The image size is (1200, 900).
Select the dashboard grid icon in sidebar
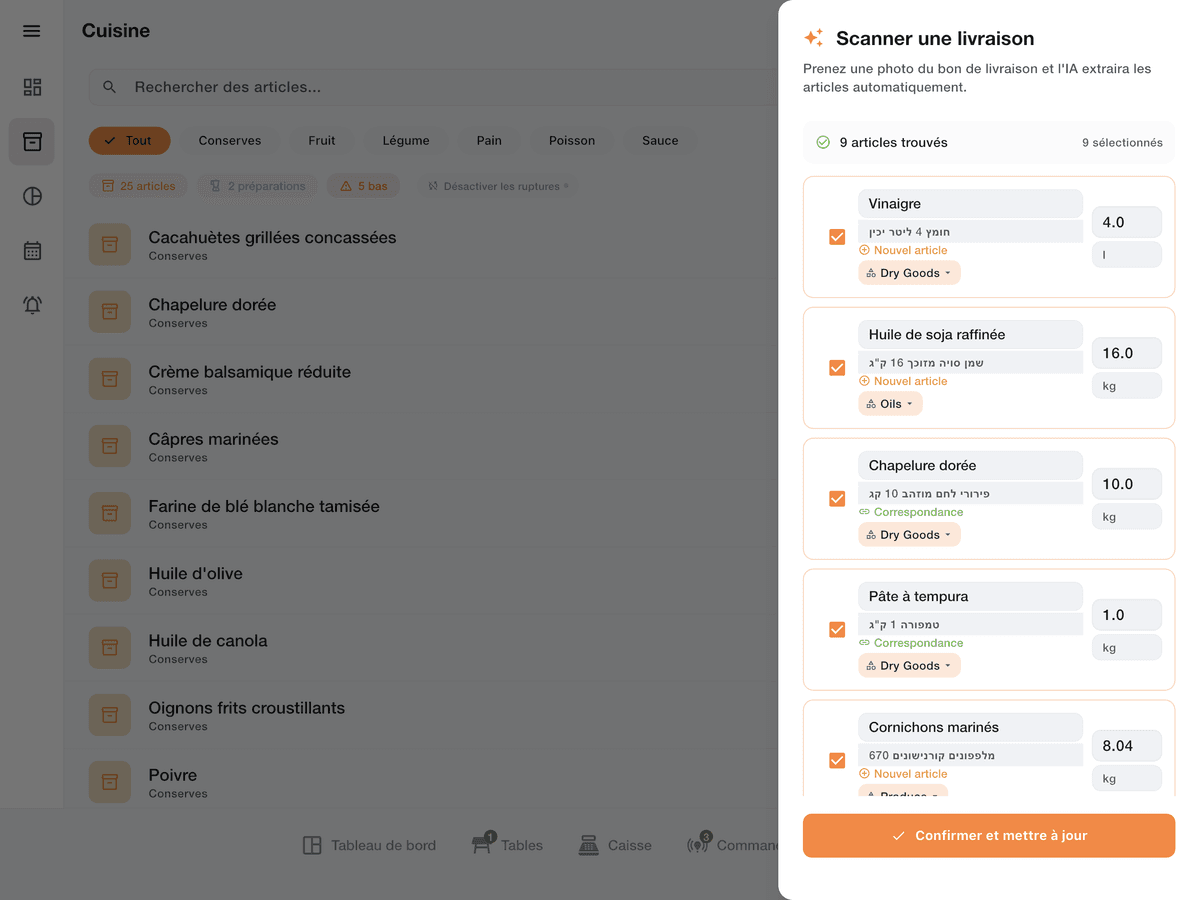31,87
